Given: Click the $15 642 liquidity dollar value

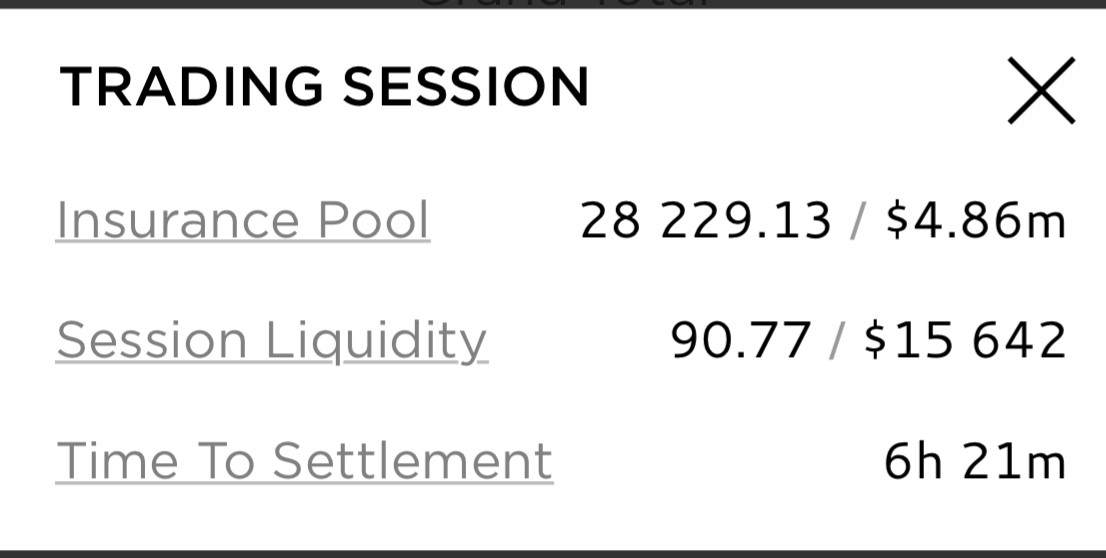Looking at the screenshot, I should [x=965, y=340].
